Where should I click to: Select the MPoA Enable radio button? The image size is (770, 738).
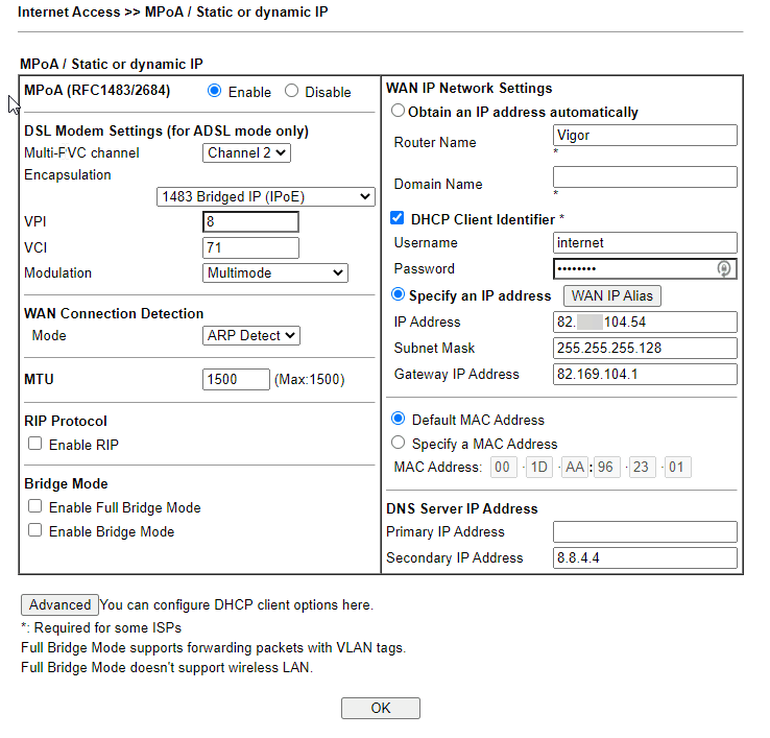(x=214, y=91)
